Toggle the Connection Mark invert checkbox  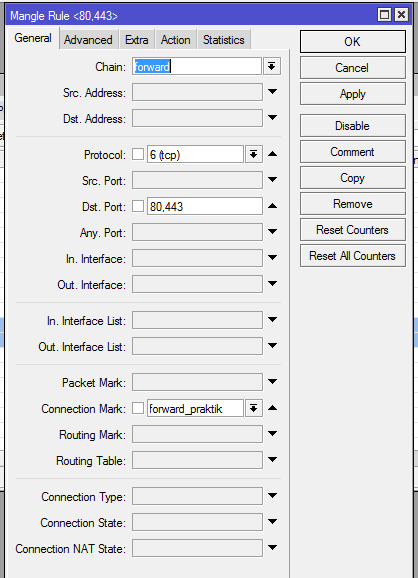(138, 408)
